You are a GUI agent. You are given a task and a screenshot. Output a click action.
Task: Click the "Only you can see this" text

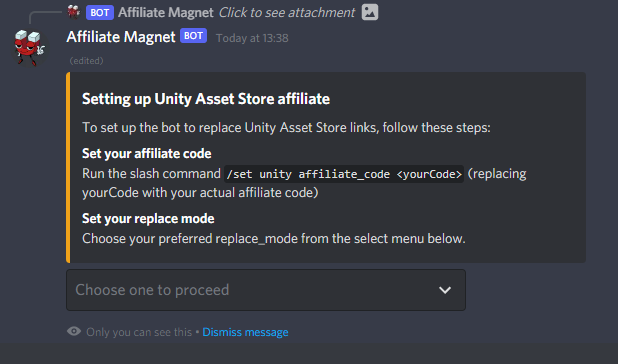[139, 332]
